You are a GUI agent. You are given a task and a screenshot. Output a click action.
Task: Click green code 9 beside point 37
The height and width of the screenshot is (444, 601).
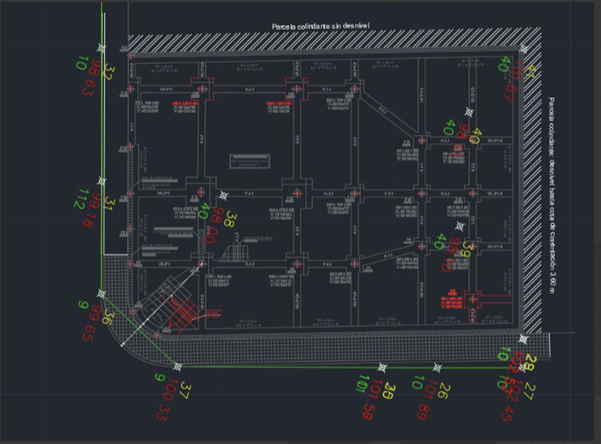[160, 378]
